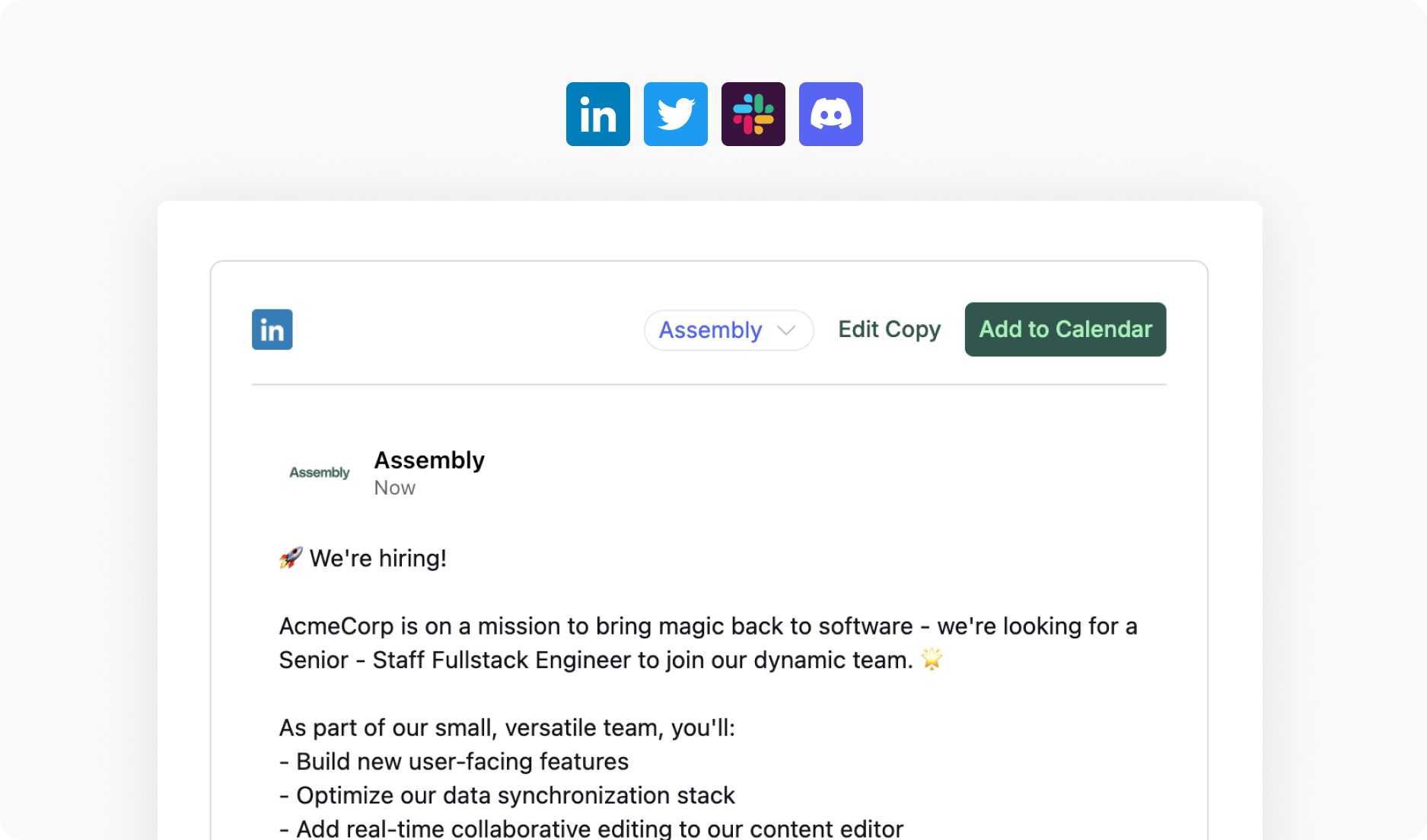Click the Add to Calendar button
The image size is (1427, 840).
point(1065,329)
